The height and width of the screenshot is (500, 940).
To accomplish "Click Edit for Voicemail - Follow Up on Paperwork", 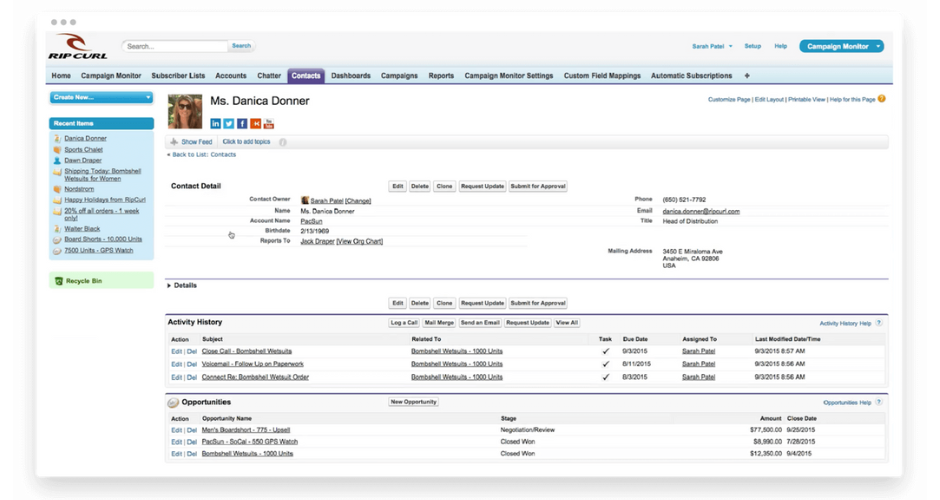I will coord(176,365).
